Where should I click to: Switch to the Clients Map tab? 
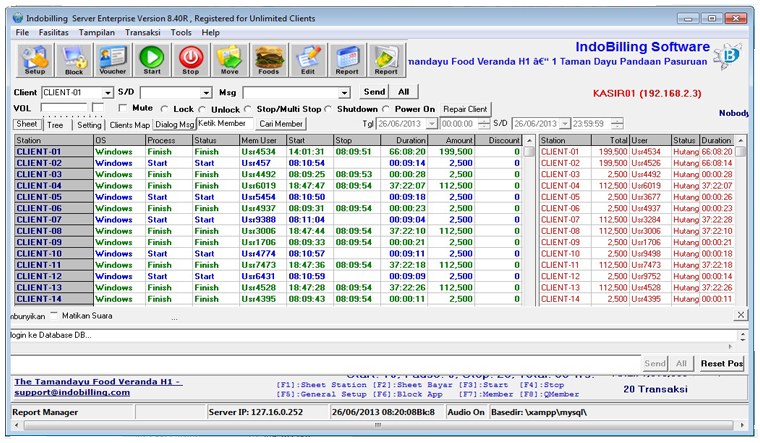[129, 125]
